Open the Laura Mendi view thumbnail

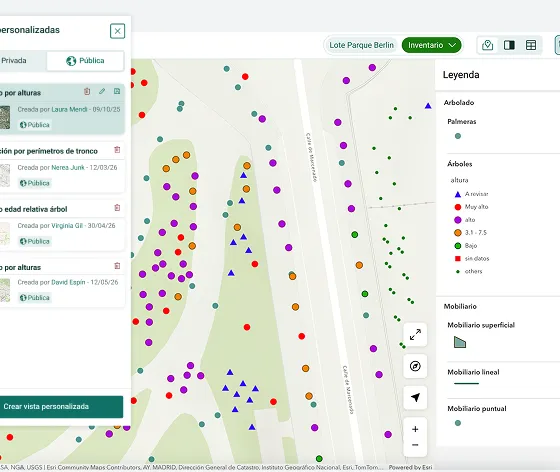[x=5, y=117]
